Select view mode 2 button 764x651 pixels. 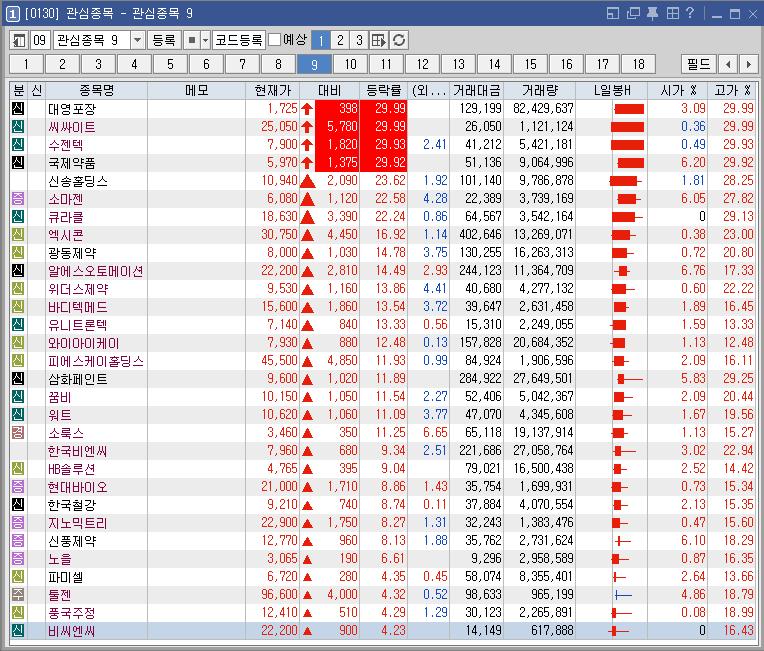[x=340, y=40]
